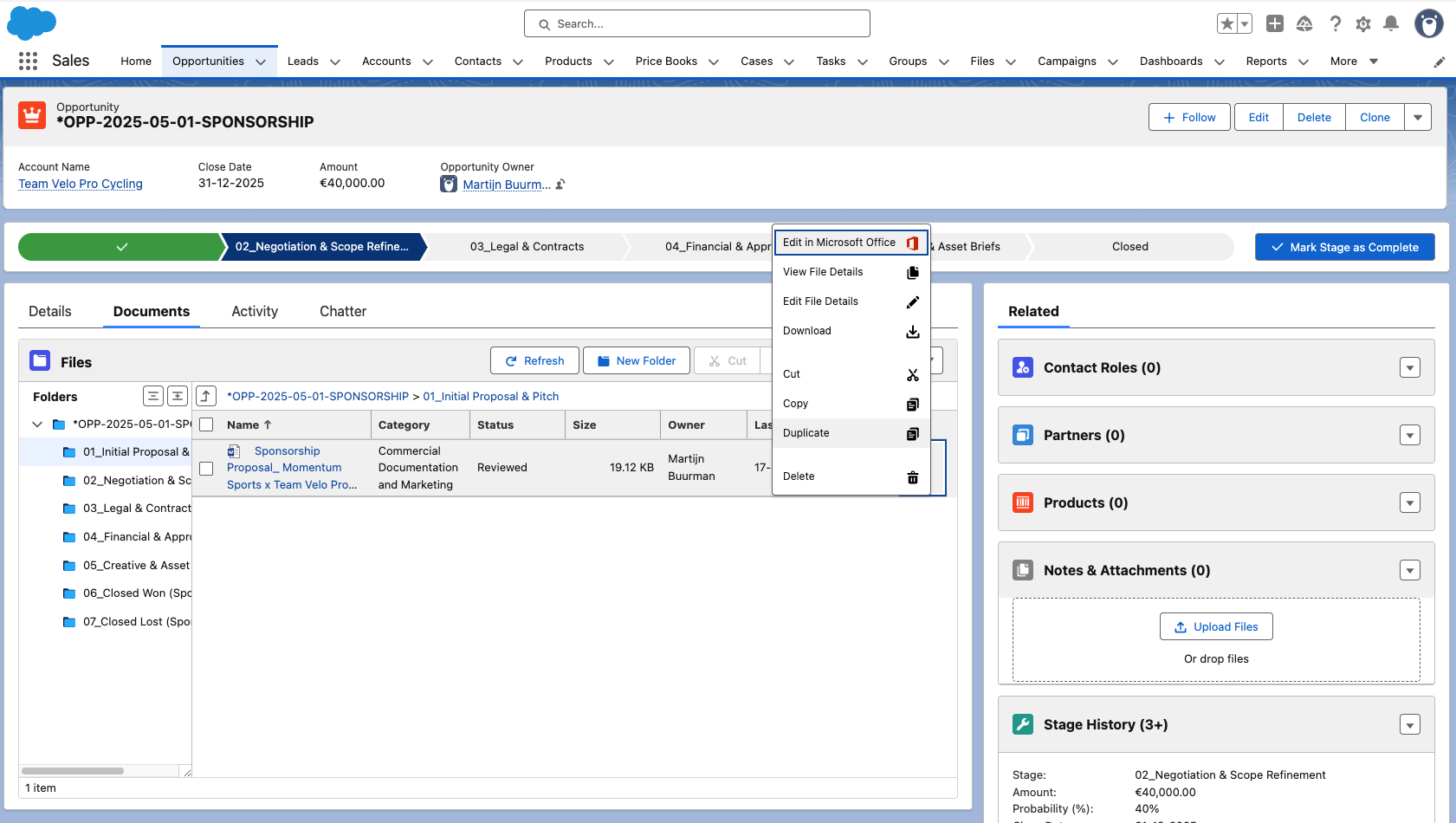The width and height of the screenshot is (1456, 823).
Task: Click the Products related list icon
Action: [1023, 502]
